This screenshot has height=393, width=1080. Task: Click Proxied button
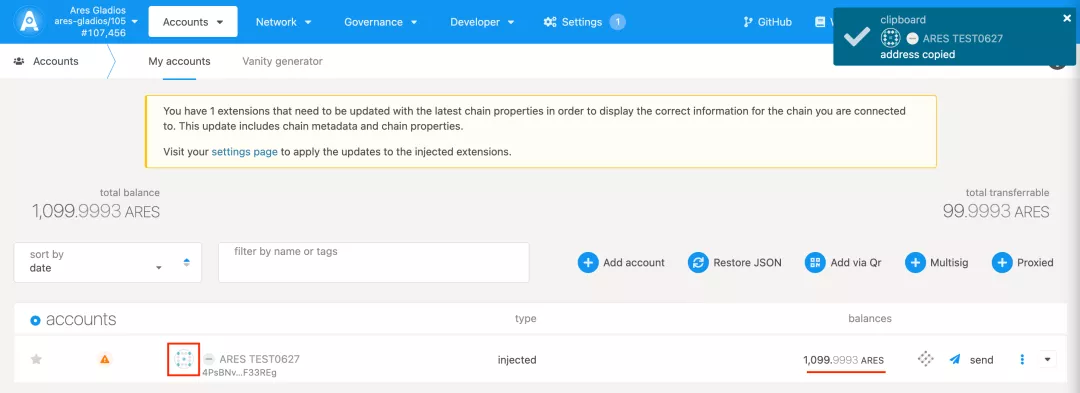[x=1023, y=262]
